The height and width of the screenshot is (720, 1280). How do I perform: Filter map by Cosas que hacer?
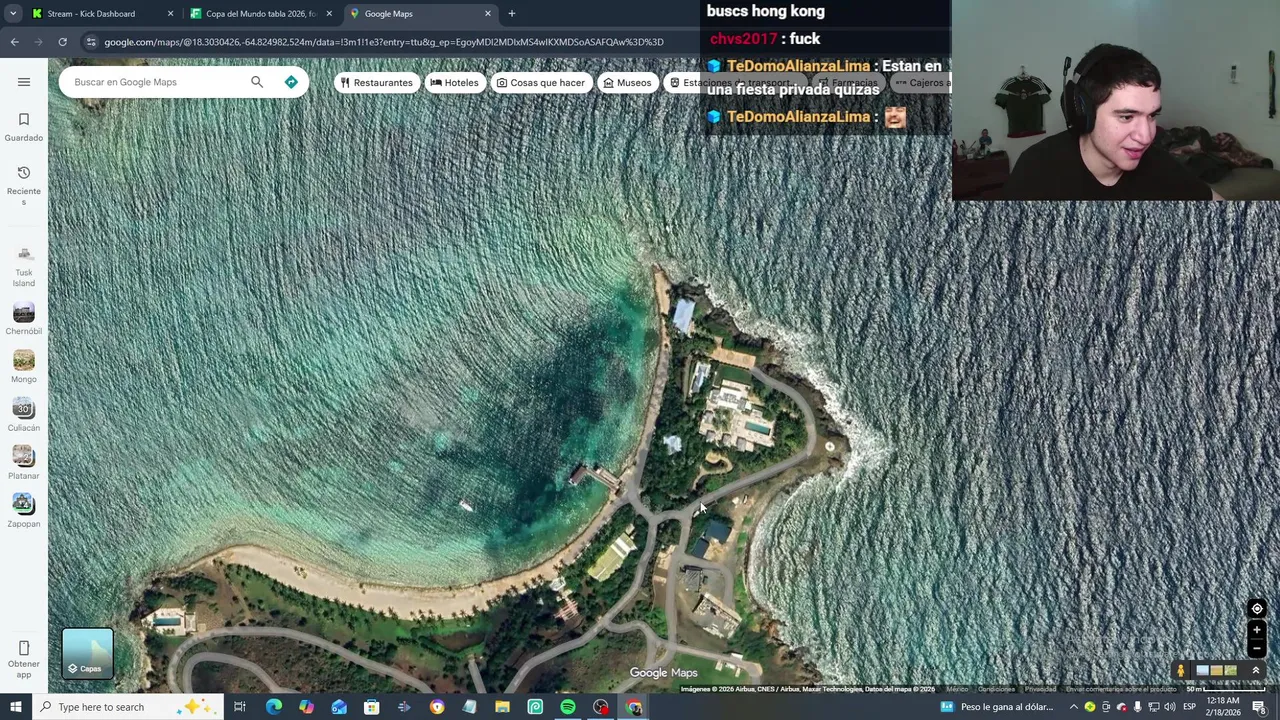[x=541, y=83]
